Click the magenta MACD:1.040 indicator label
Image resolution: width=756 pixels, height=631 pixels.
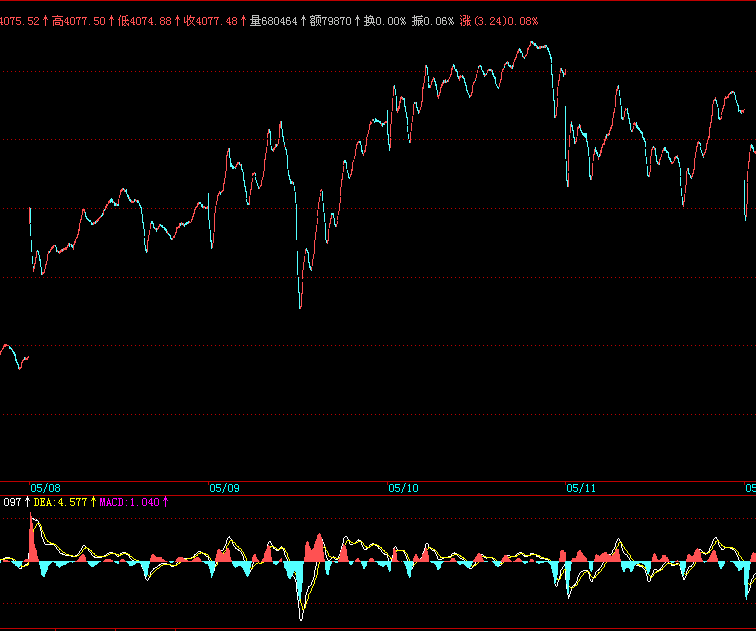pyautogui.click(x=129, y=502)
